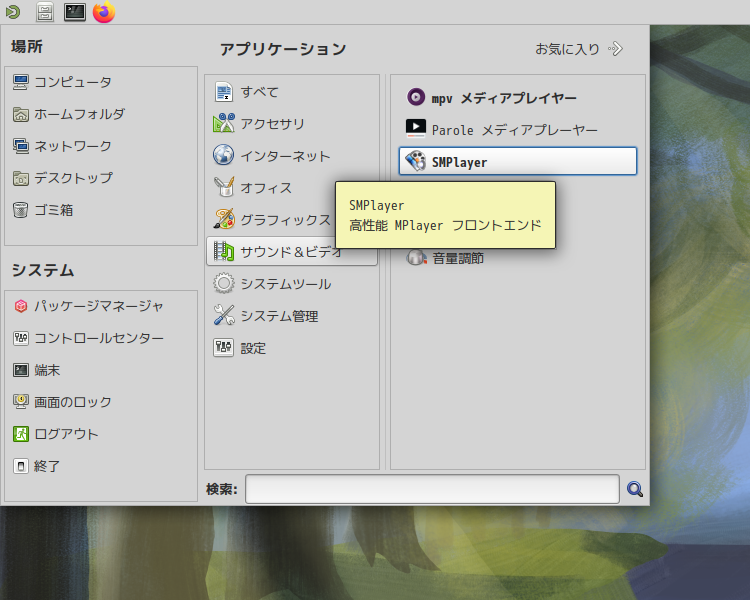Viewport: 750px width, 600px height.
Task: Open ホームフォルダ label
Action: pos(80,114)
